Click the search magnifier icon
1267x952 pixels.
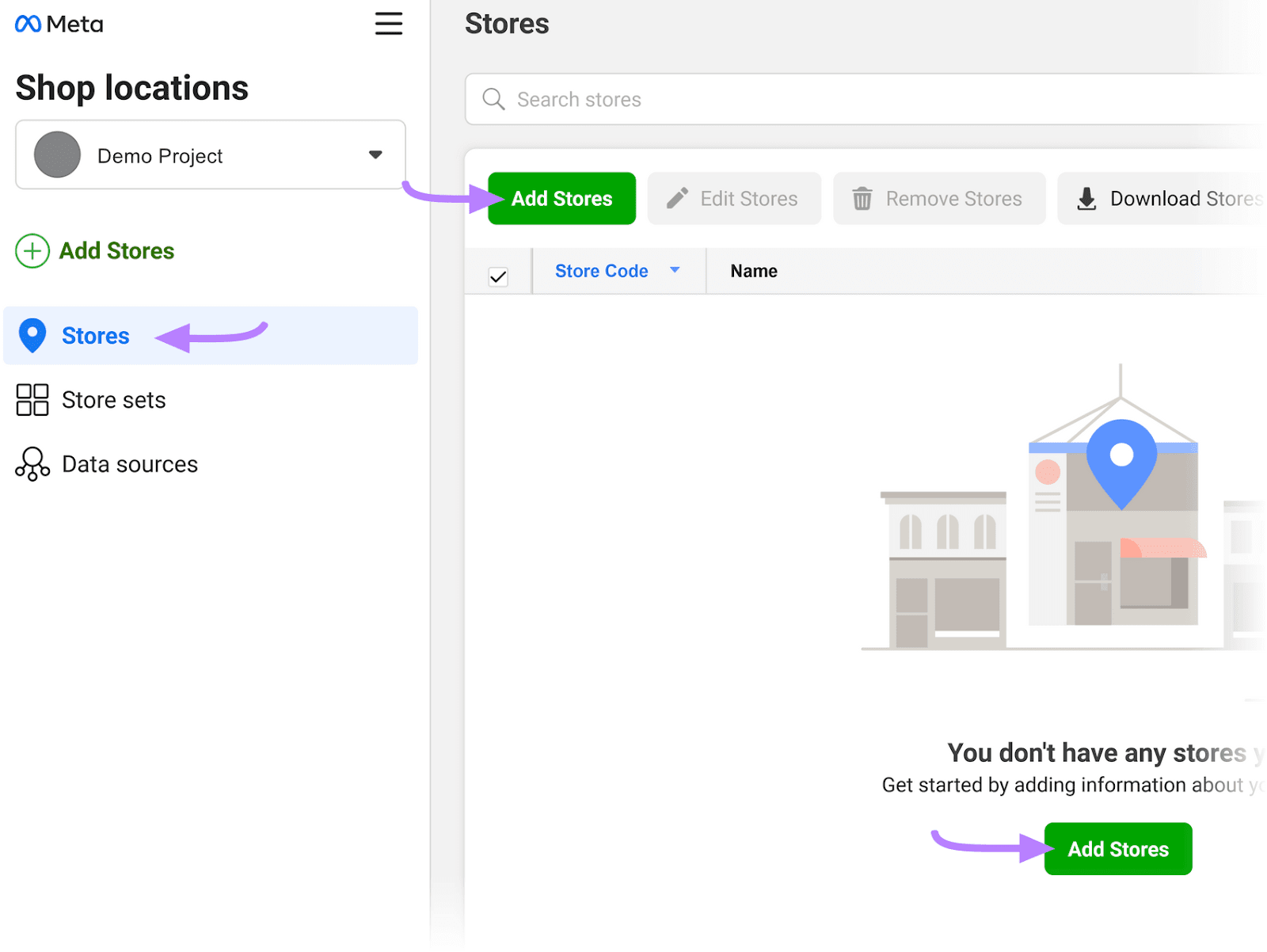coord(493,99)
